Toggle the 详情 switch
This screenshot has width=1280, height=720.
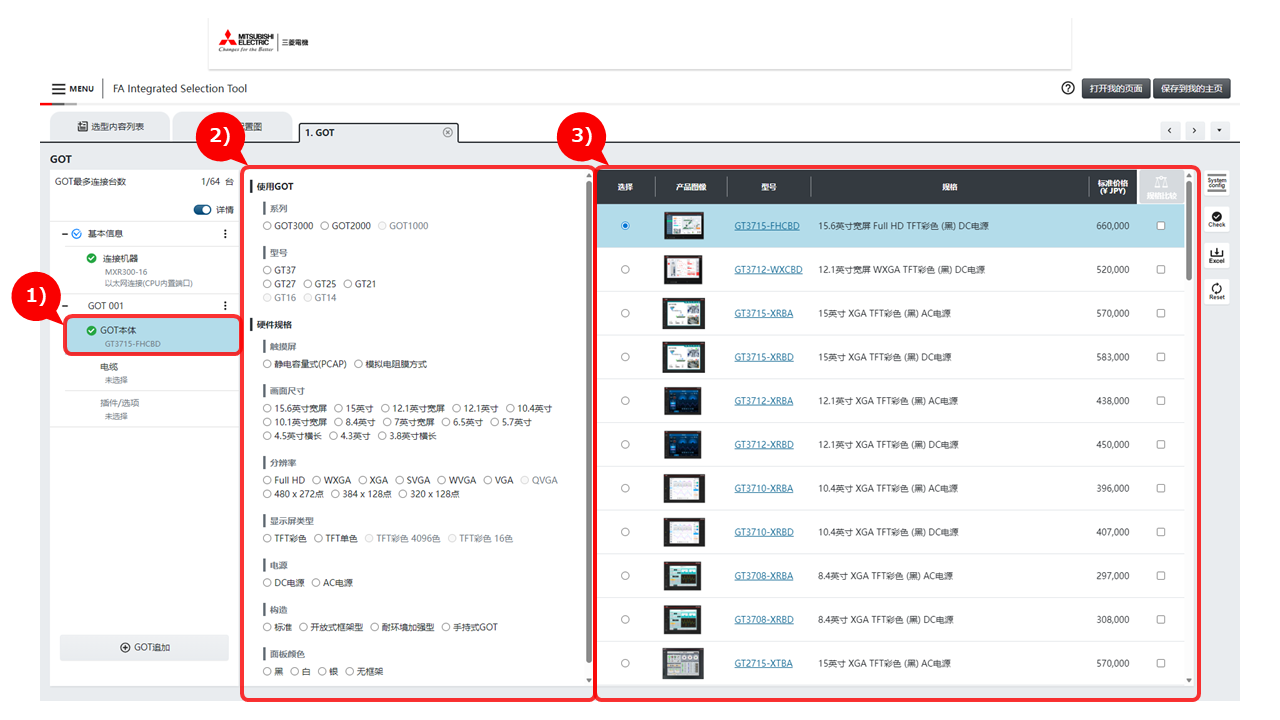coord(203,210)
